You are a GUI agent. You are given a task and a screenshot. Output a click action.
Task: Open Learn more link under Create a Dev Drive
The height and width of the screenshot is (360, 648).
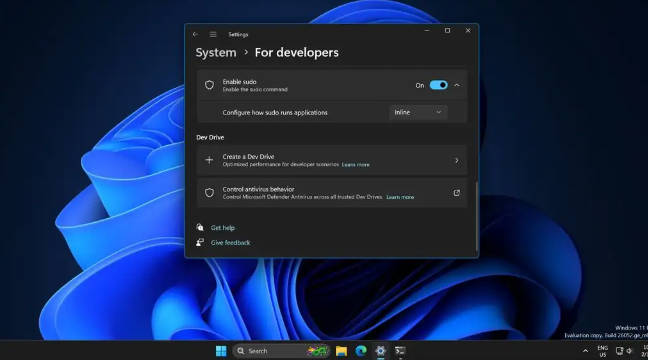click(x=355, y=165)
